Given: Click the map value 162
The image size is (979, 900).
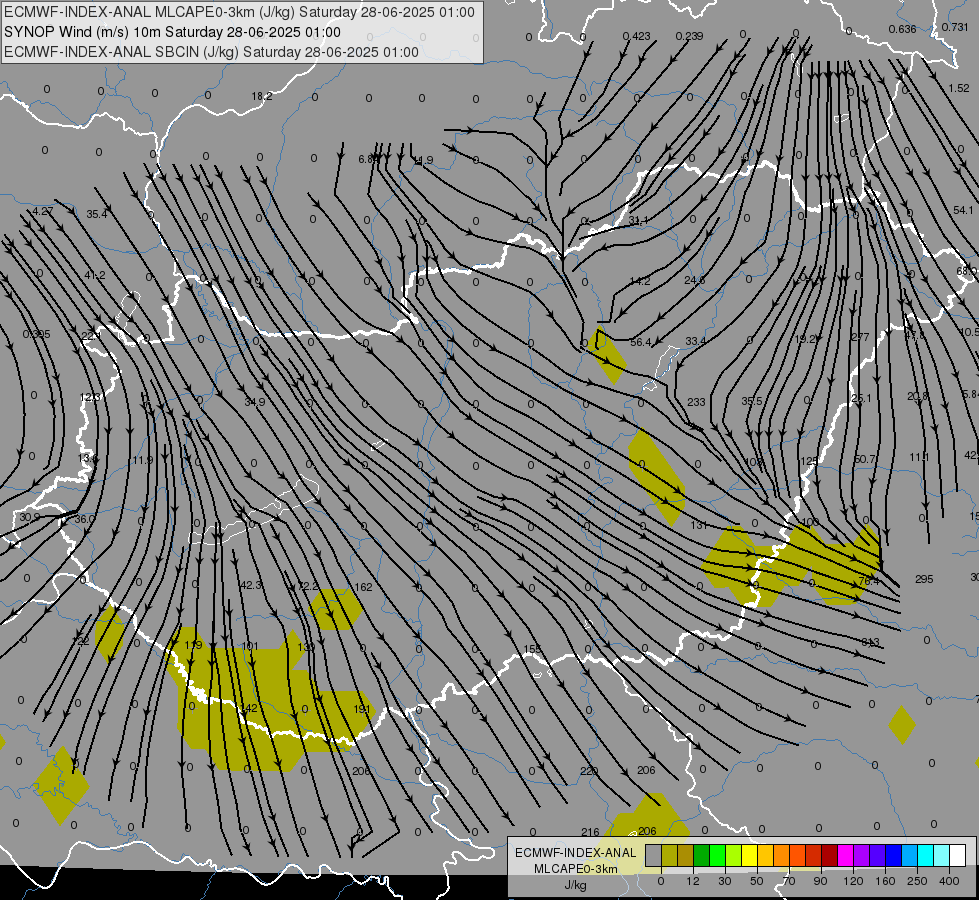Looking at the screenshot, I should coord(363,587).
